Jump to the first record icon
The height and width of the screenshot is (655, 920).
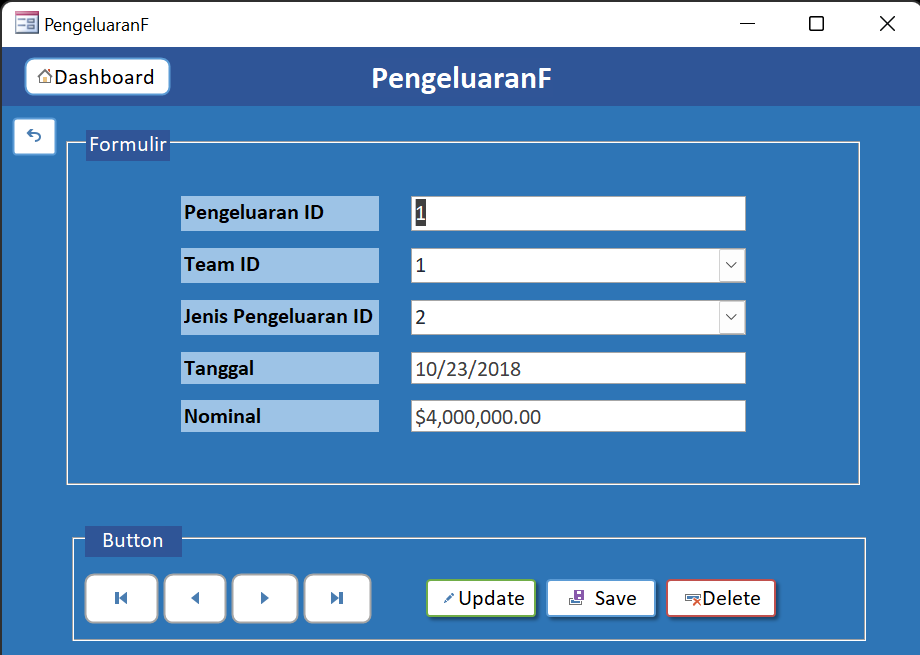121,598
